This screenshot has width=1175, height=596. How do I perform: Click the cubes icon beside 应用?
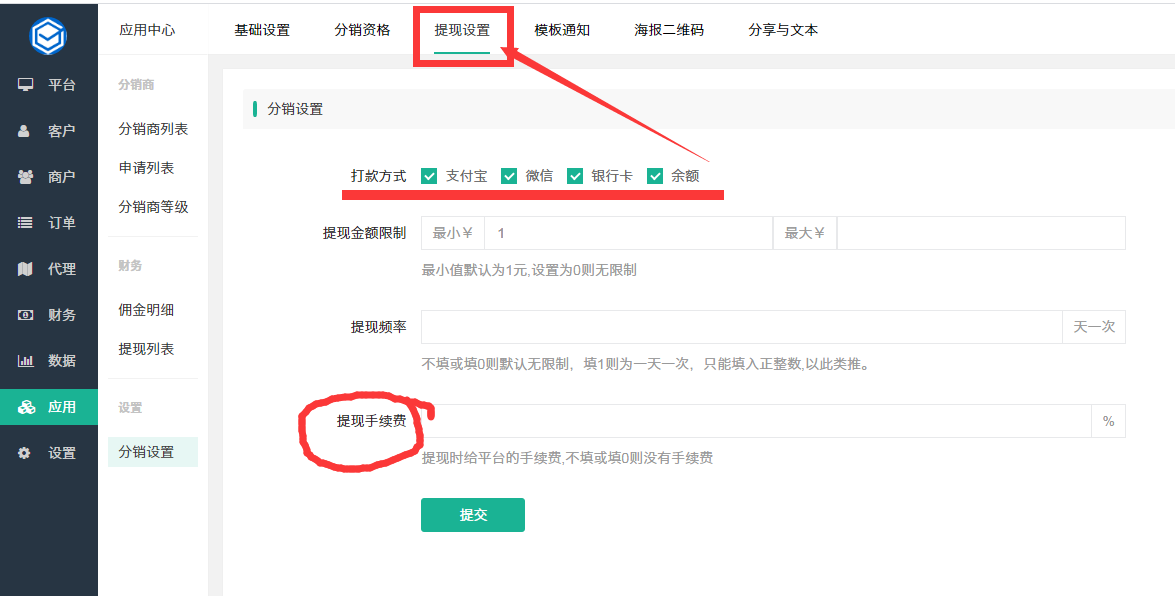coord(26,407)
